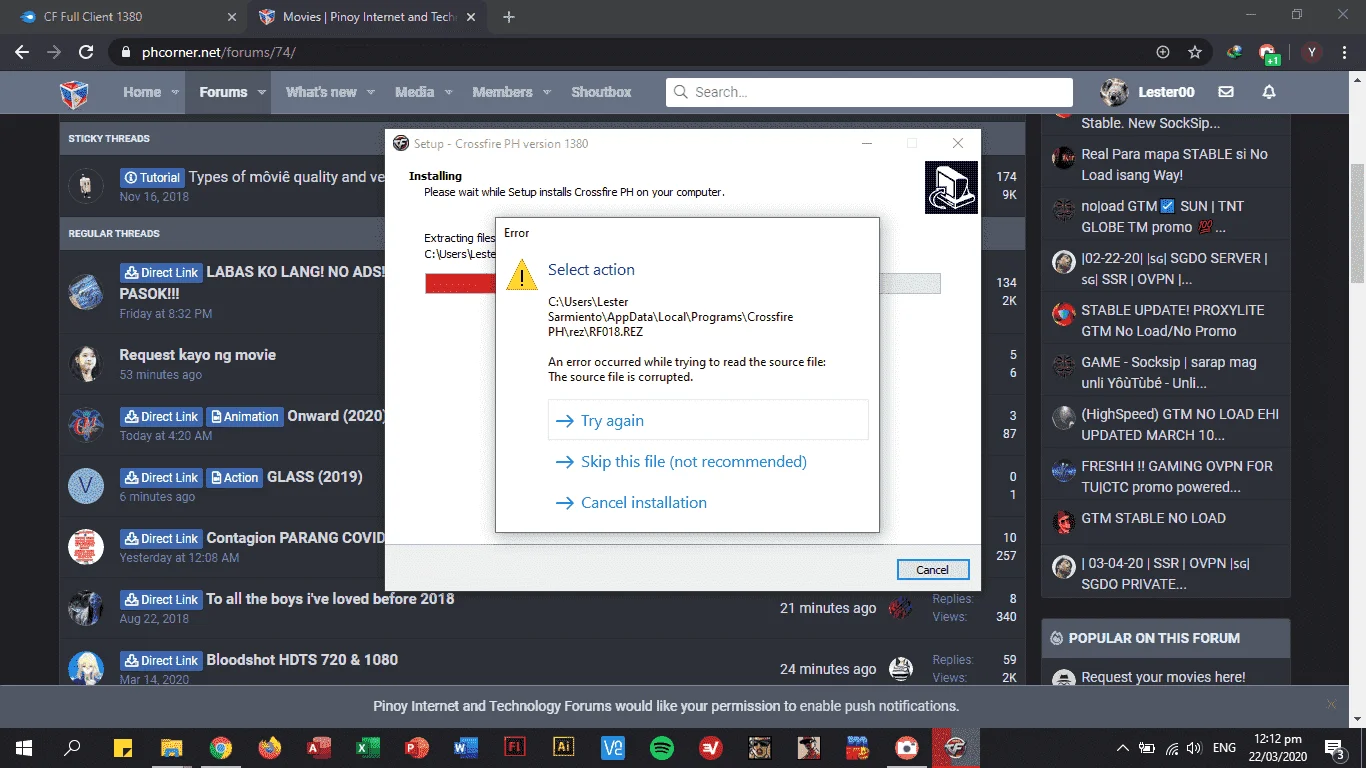Open the Media navigation item
Viewport: 1366px width, 768px height.
[414, 92]
